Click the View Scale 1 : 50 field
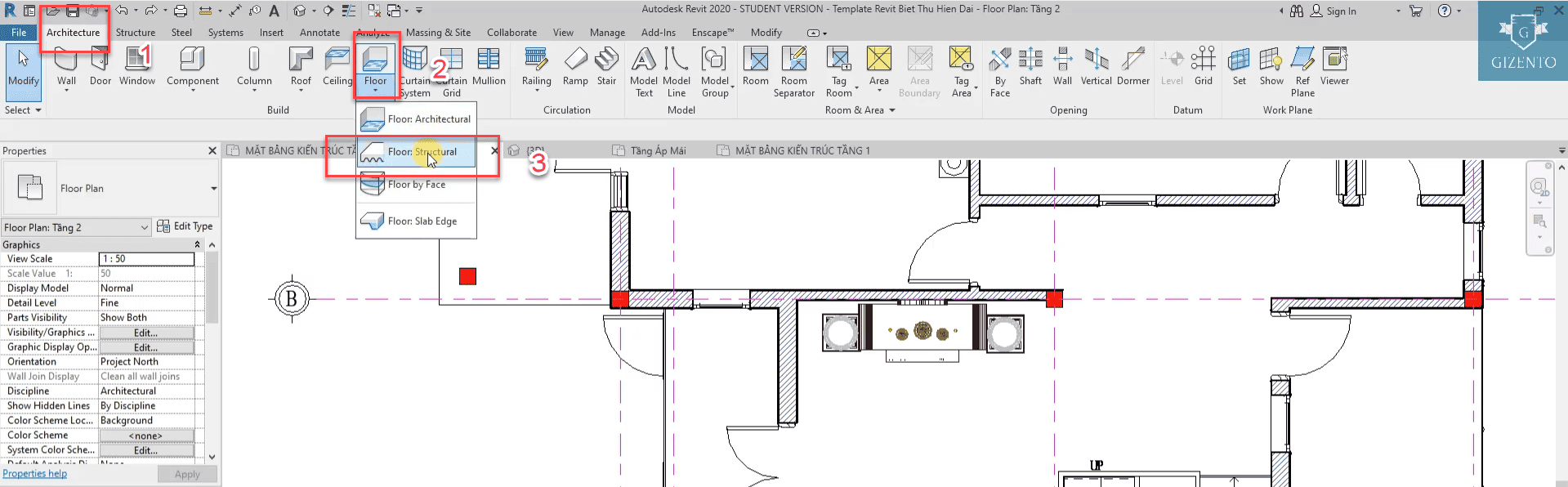The width and height of the screenshot is (1568, 487). point(147,259)
